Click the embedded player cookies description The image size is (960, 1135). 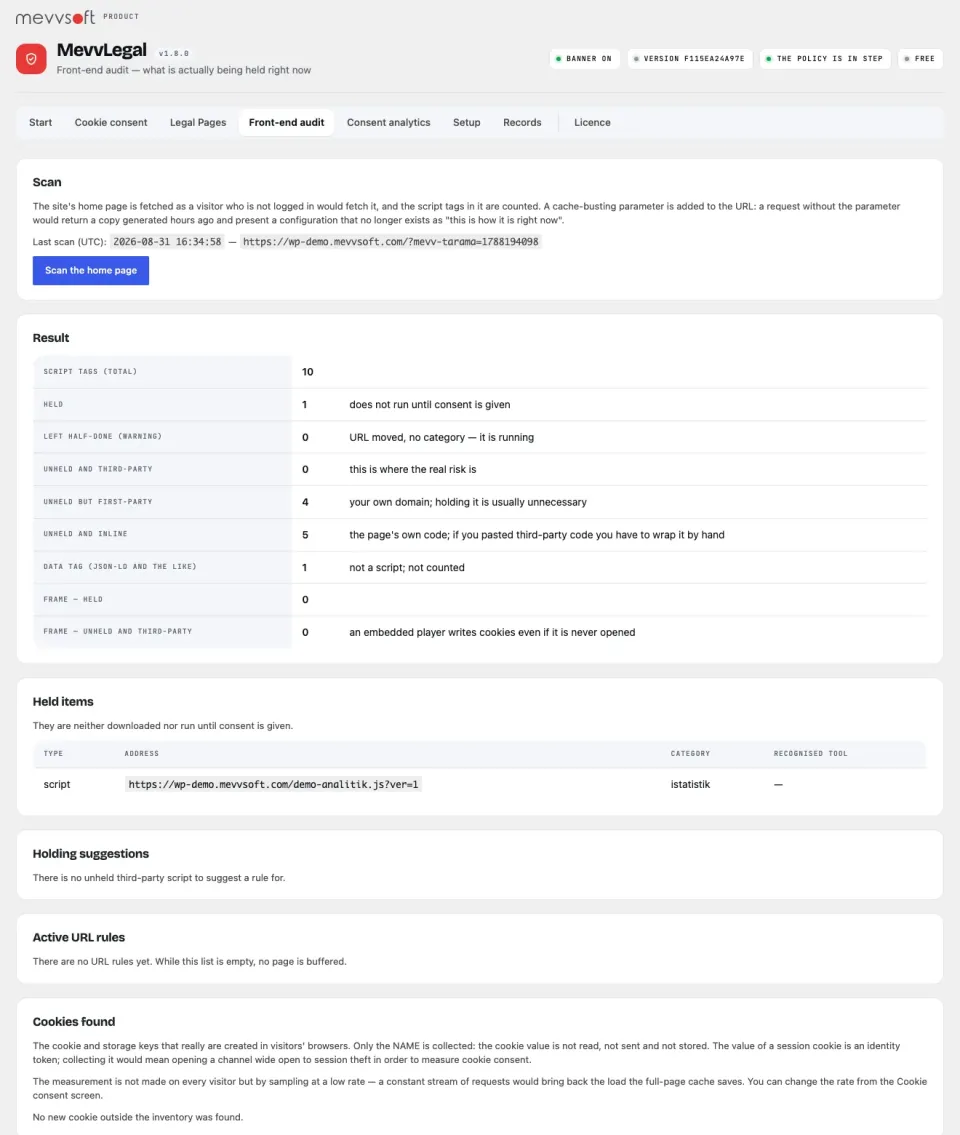[x=492, y=632]
